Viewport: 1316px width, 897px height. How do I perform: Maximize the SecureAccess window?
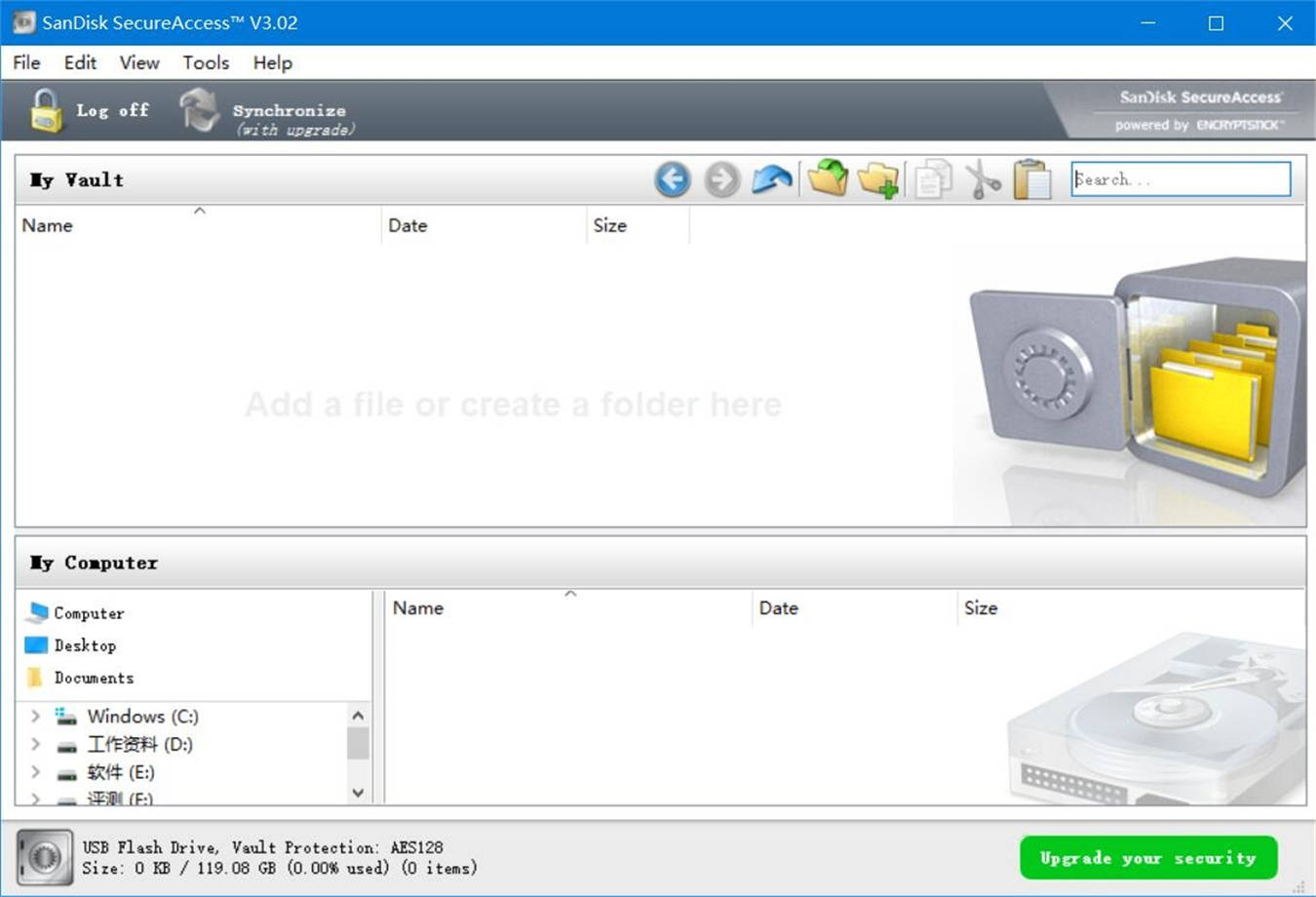[x=1216, y=22]
